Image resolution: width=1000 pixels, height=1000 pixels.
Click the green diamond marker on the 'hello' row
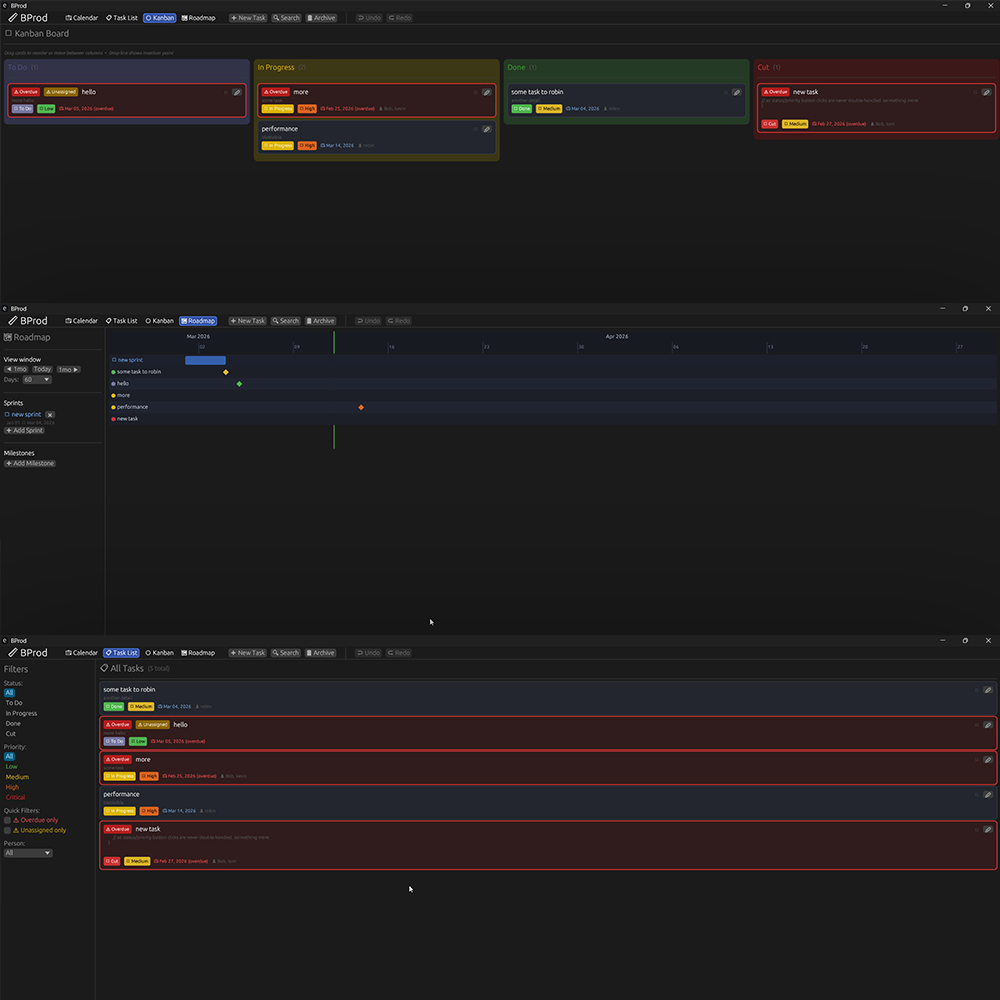tap(240, 383)
